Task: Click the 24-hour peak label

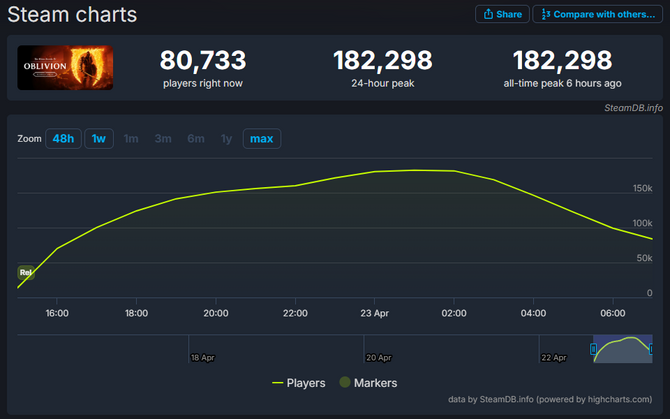Action: [383, 83]
